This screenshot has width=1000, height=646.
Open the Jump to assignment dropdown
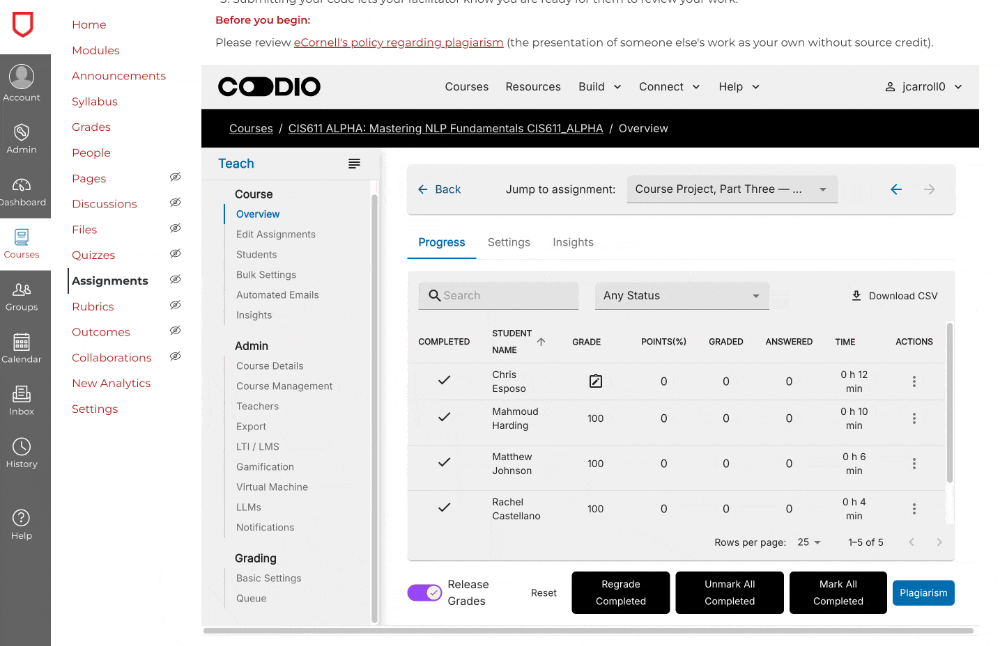pos(732,189)
